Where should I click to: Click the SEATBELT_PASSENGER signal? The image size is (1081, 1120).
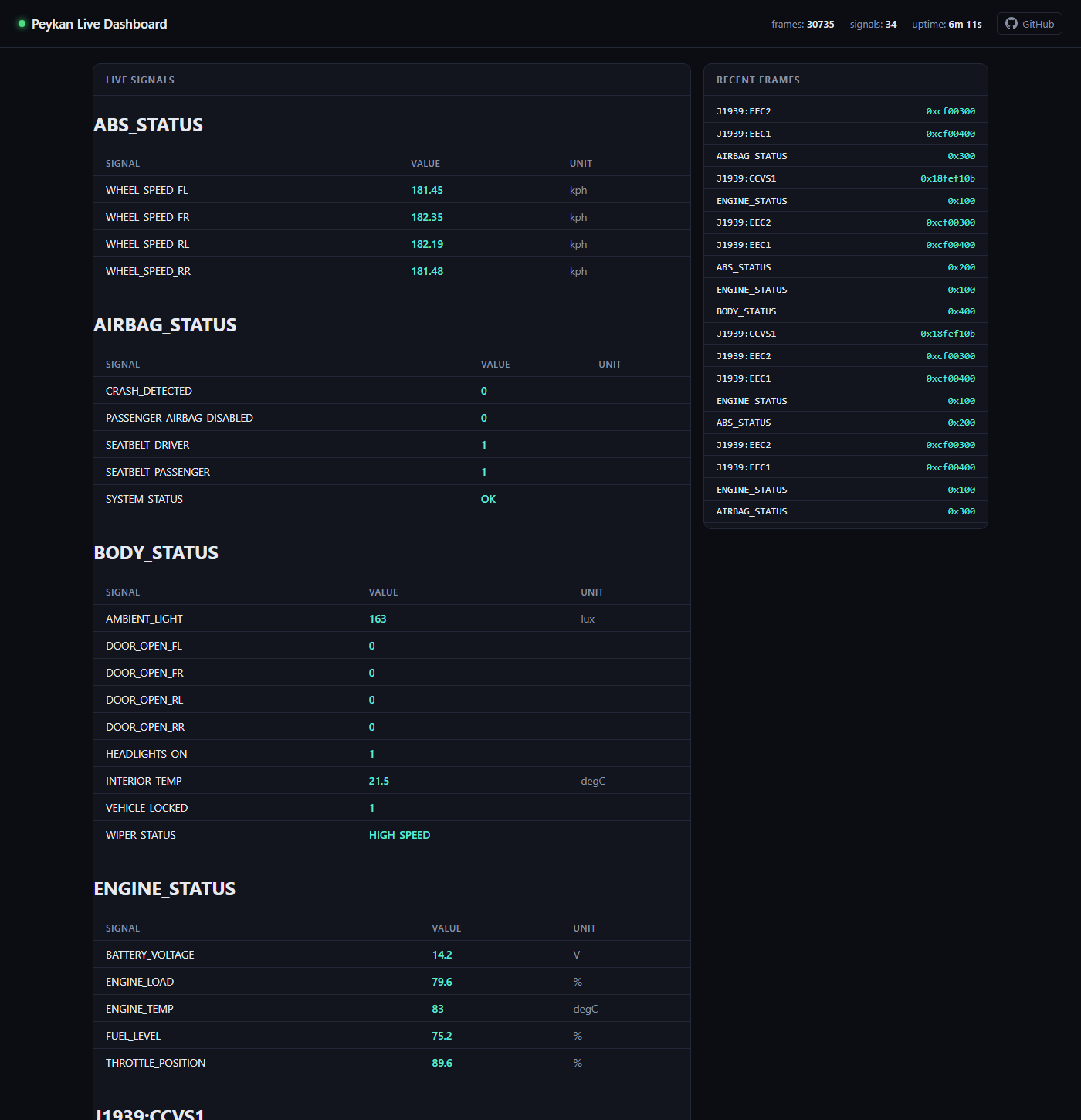click(x=158, y=472)
